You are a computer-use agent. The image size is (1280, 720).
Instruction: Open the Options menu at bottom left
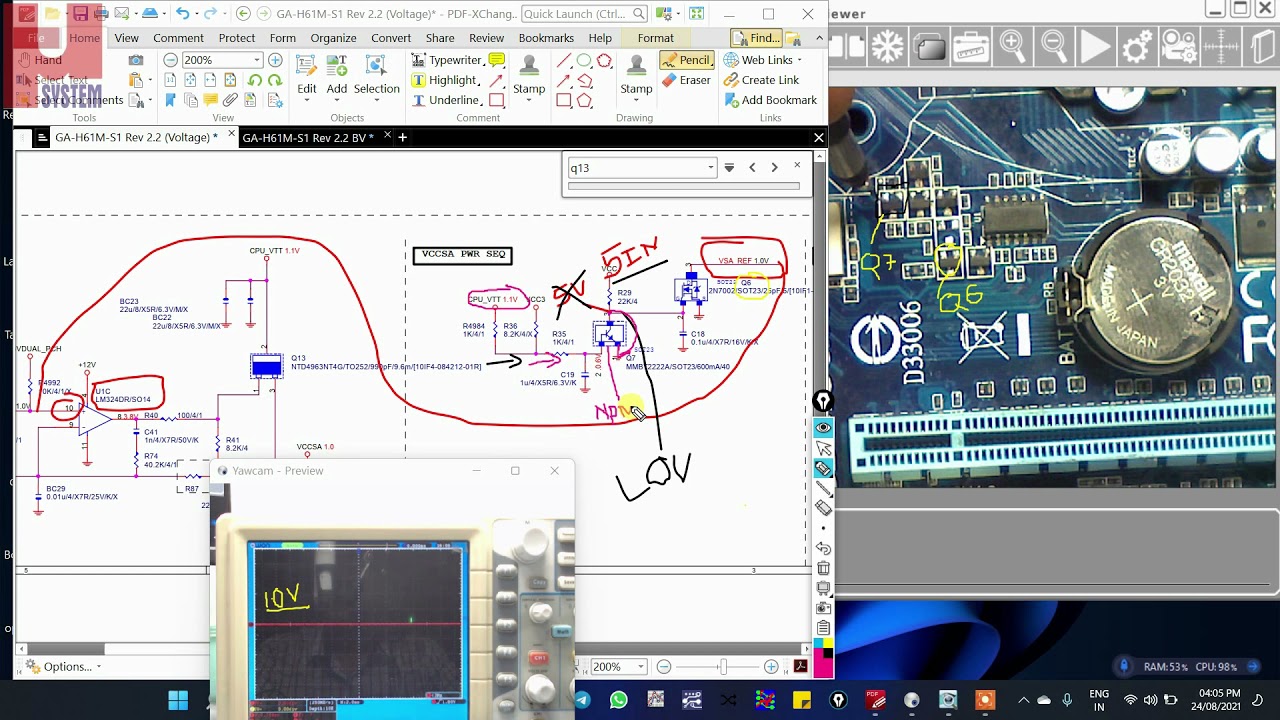pos(65,667)
